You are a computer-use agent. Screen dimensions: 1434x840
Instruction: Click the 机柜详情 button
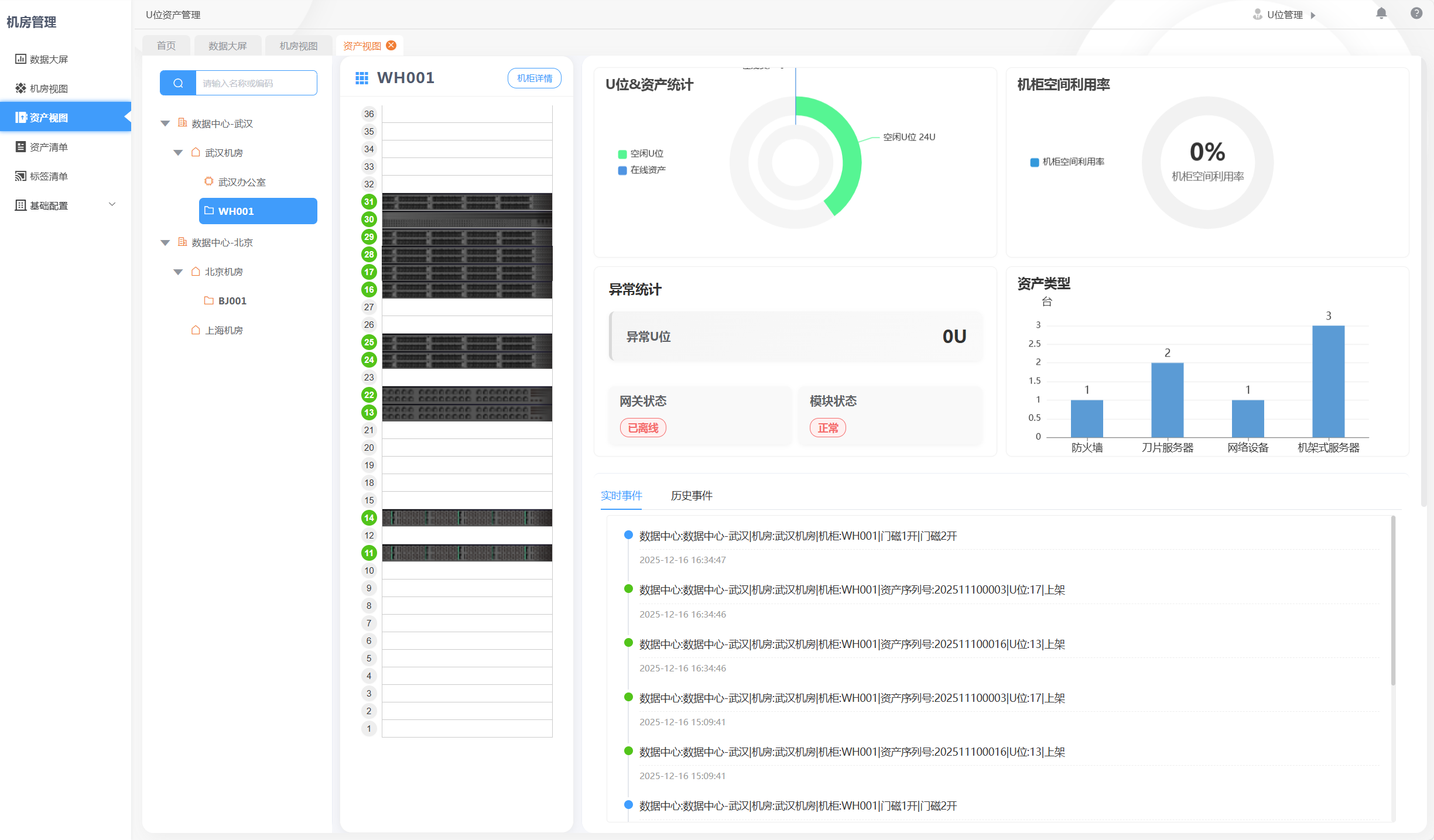[534, 78]
